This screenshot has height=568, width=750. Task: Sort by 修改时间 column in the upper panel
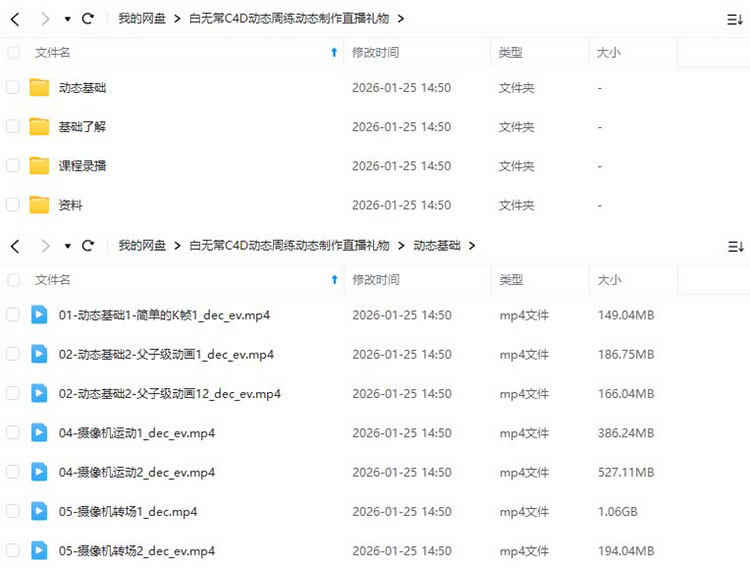(x=375, y=52)
